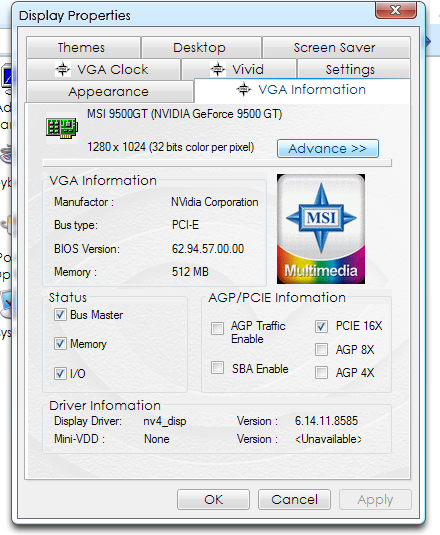Switch to the Desktop tab

[x=201, y=47]
